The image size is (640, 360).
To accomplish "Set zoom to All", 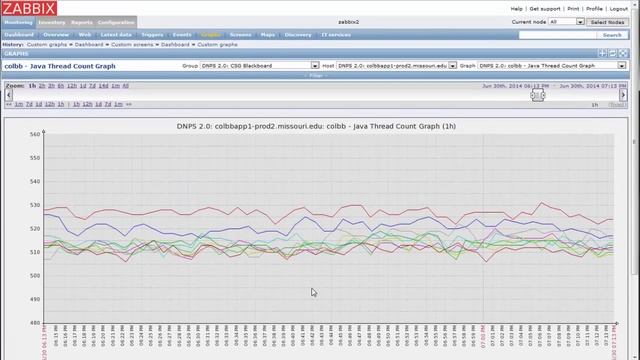I will 125,86.
